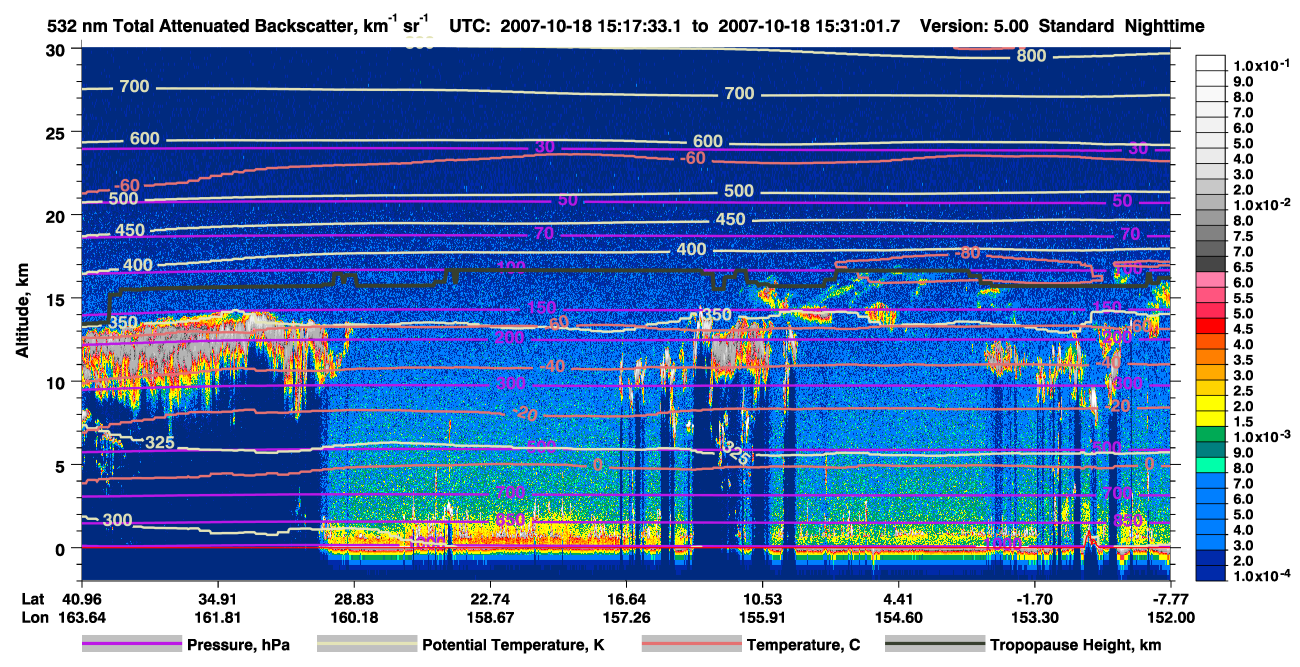Click the 'Version: 5.00' label
This screenshot has width=1300, height=667.
(974, 27)
